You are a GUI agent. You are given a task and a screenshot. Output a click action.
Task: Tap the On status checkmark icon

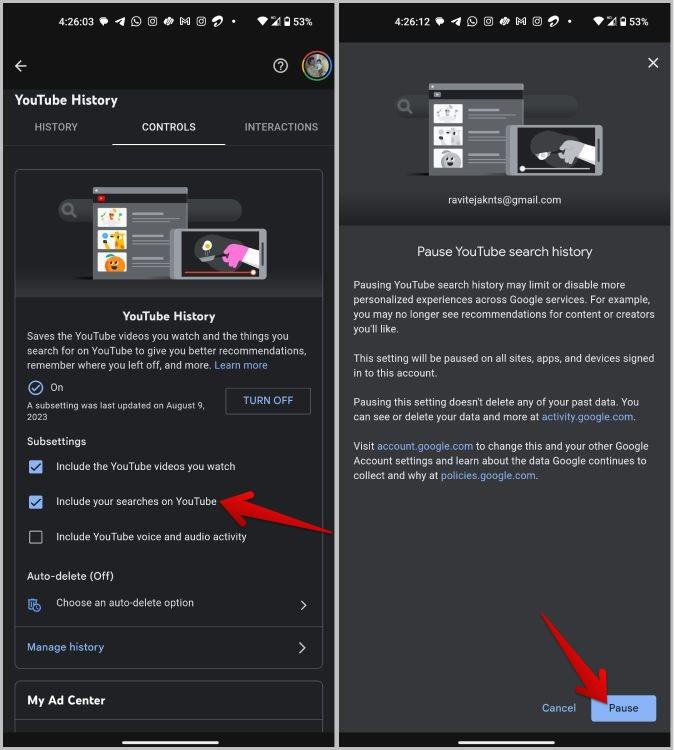click(35, 387)
